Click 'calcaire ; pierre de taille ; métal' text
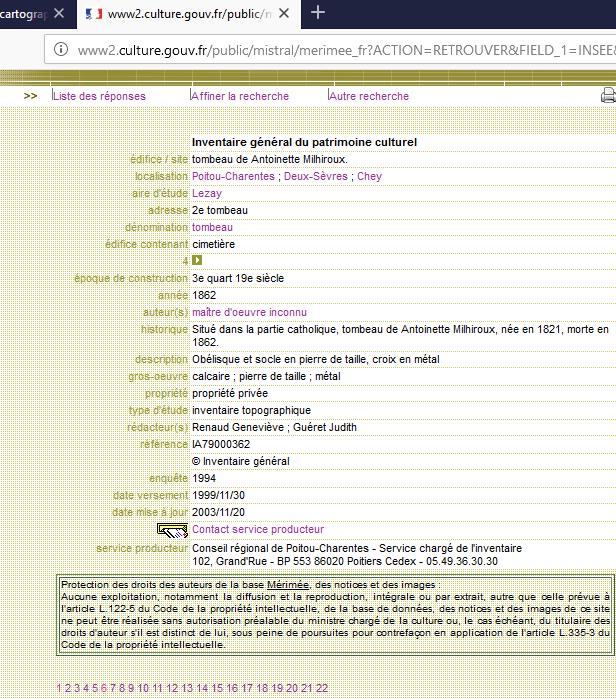Screen dimensions: 616x699 tap(266, 376)
